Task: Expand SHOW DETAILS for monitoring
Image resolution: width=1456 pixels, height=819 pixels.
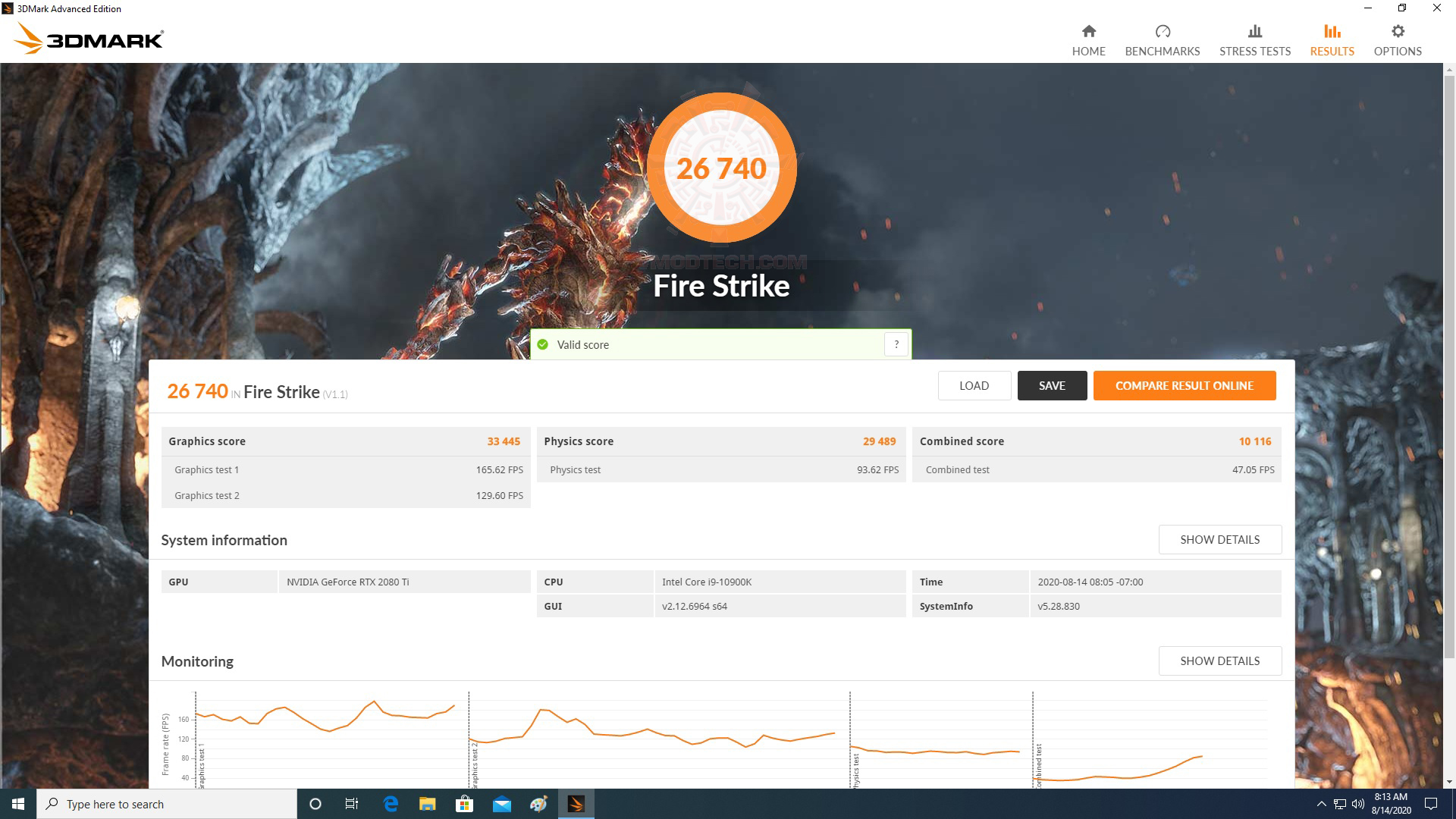Action: [x=1219, y=660]
